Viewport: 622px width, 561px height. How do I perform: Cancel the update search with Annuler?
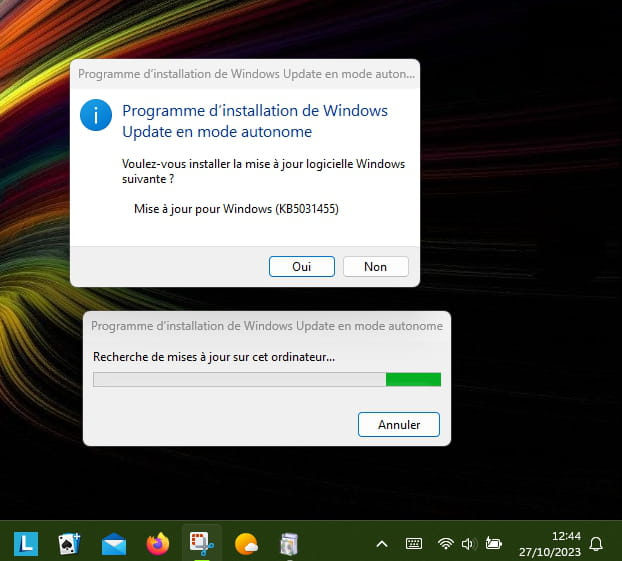[x=399, y=425]
